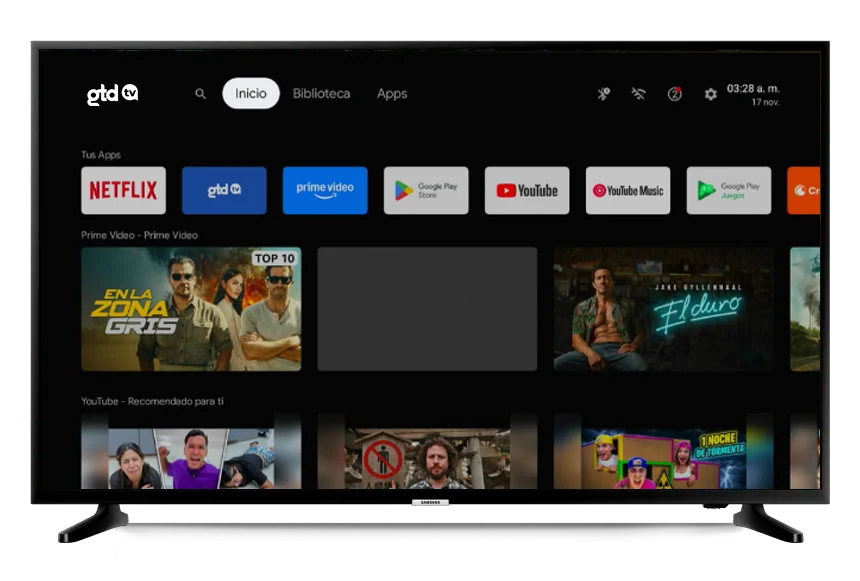The image size is (860, 581).
Task: Click the Tus Apps row heading
Action: pos(101,155)
